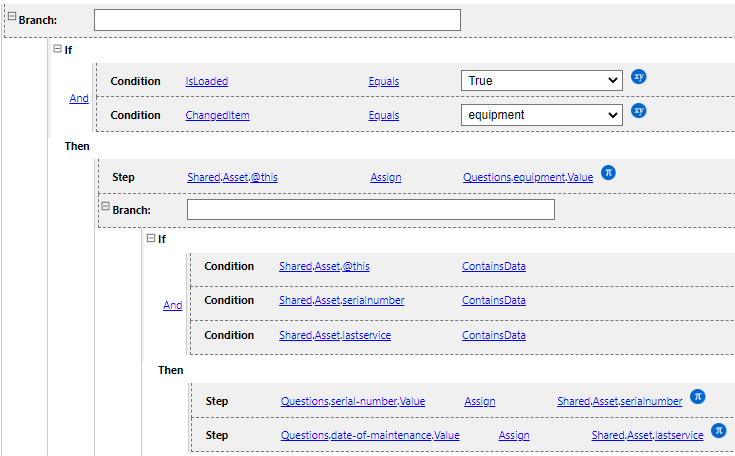Click the pi icon after Shared.Asset.serialnumber step
The image size is (735, 456).
point(698,397)
